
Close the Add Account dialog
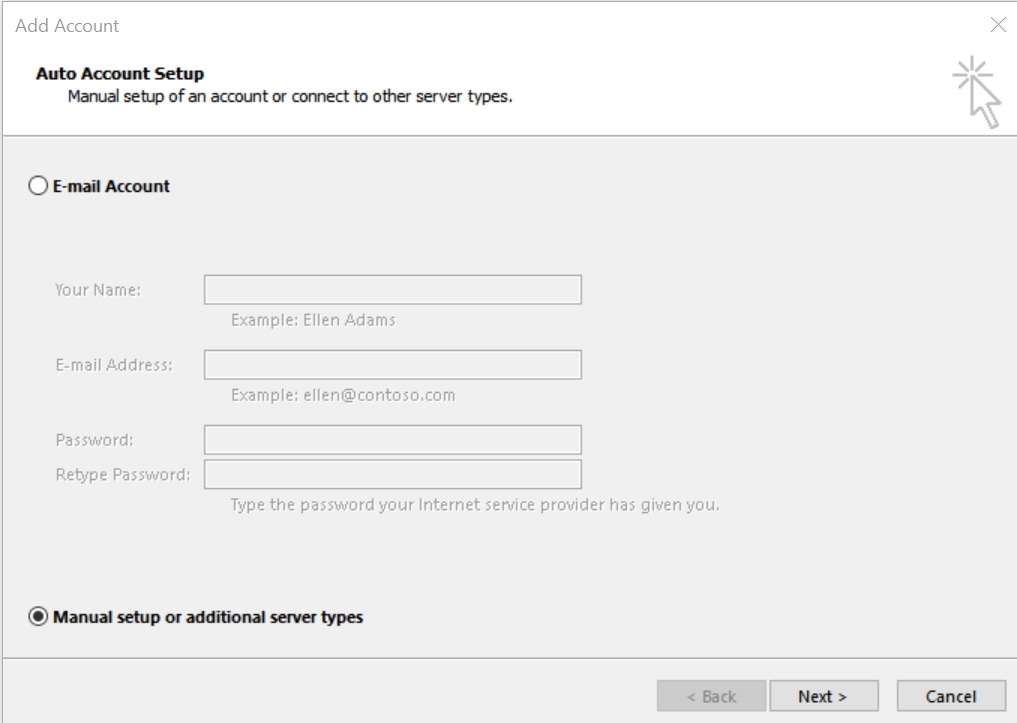coord(998,25)
